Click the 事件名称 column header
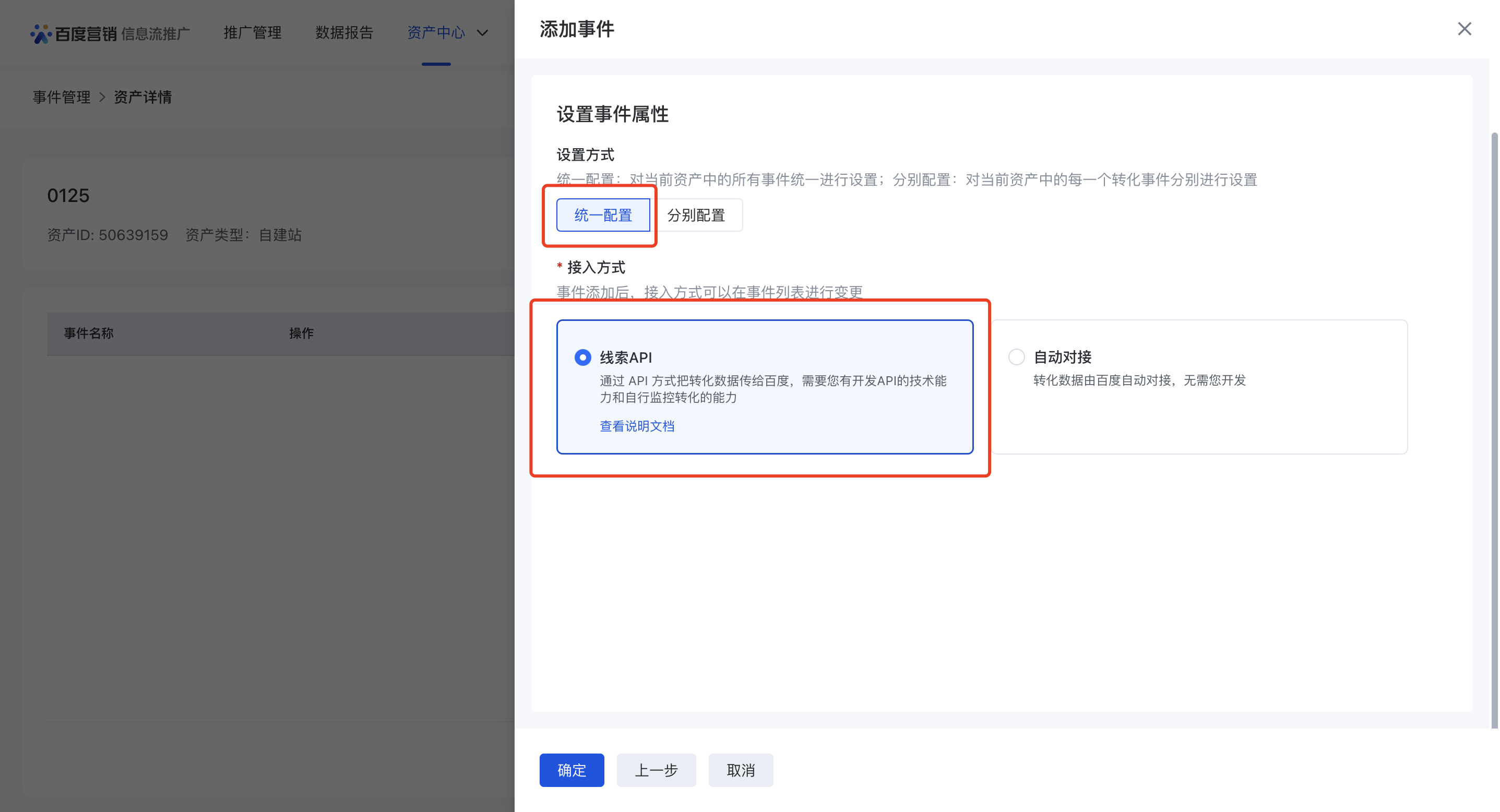Viewport: 1500px width, 812px height. 89,333
